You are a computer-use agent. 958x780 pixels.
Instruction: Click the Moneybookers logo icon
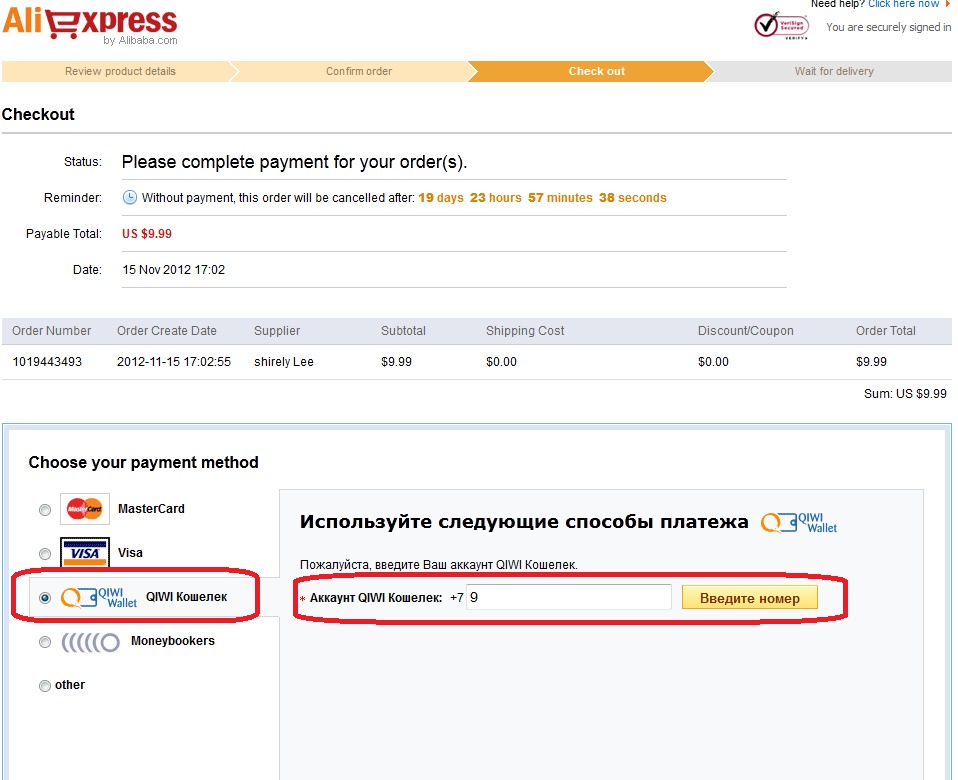(x=91, y=641)
